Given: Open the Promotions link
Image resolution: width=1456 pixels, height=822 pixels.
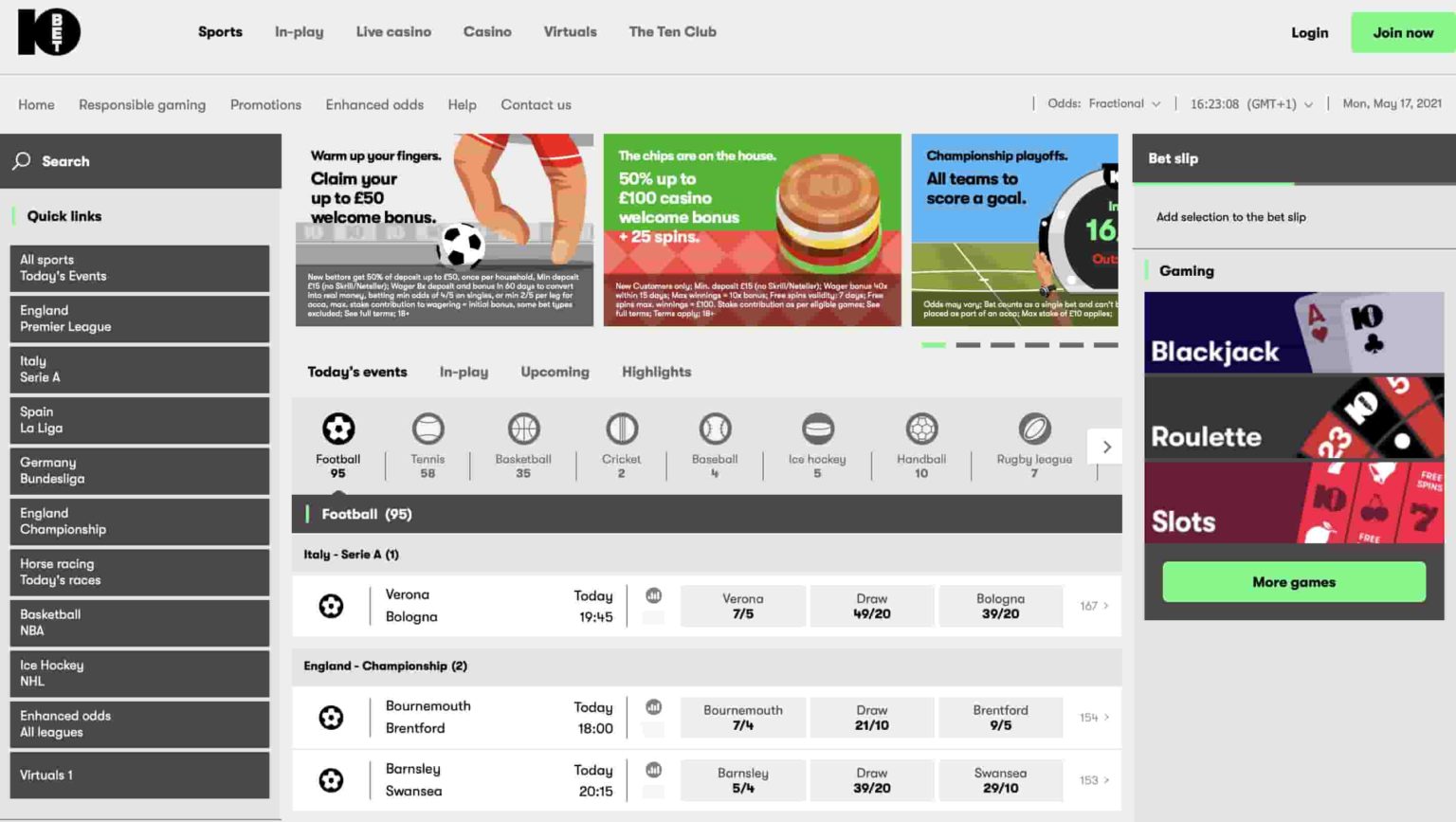Looking at the screenshot, I should coord(265,105).
